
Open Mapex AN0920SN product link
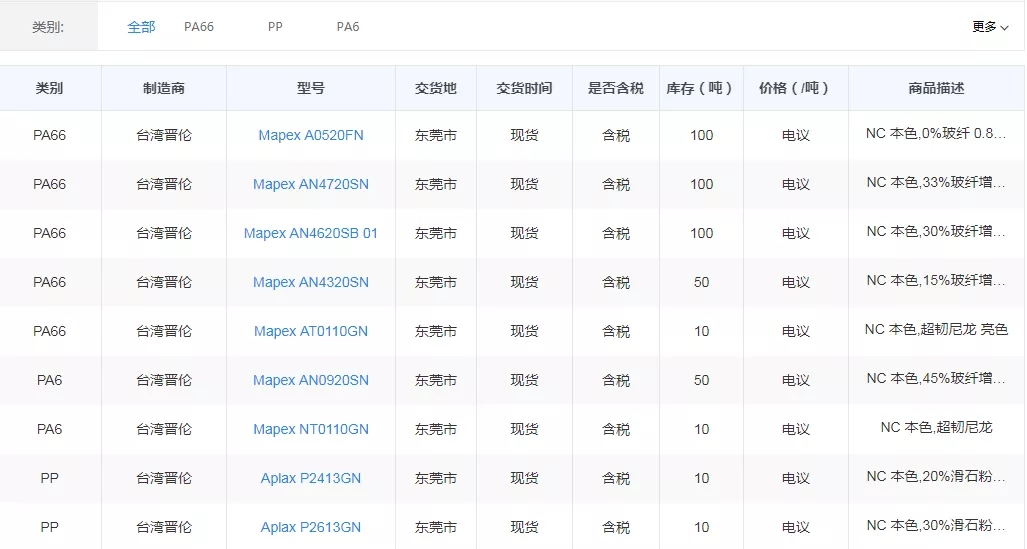pyautogui.click(x=310, y=380)
